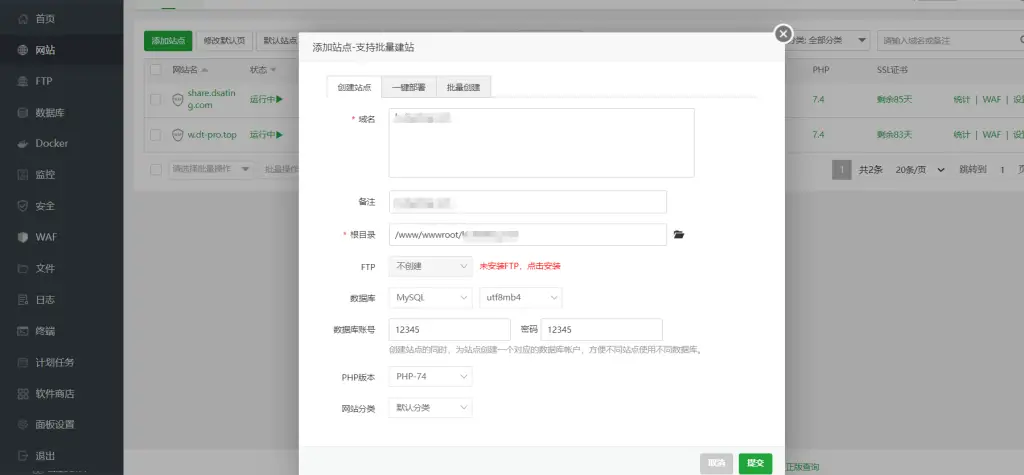Screen dimensions: 1024x475
Task: Expand the PHP-74 version dropdown
Action: (430, 376)
